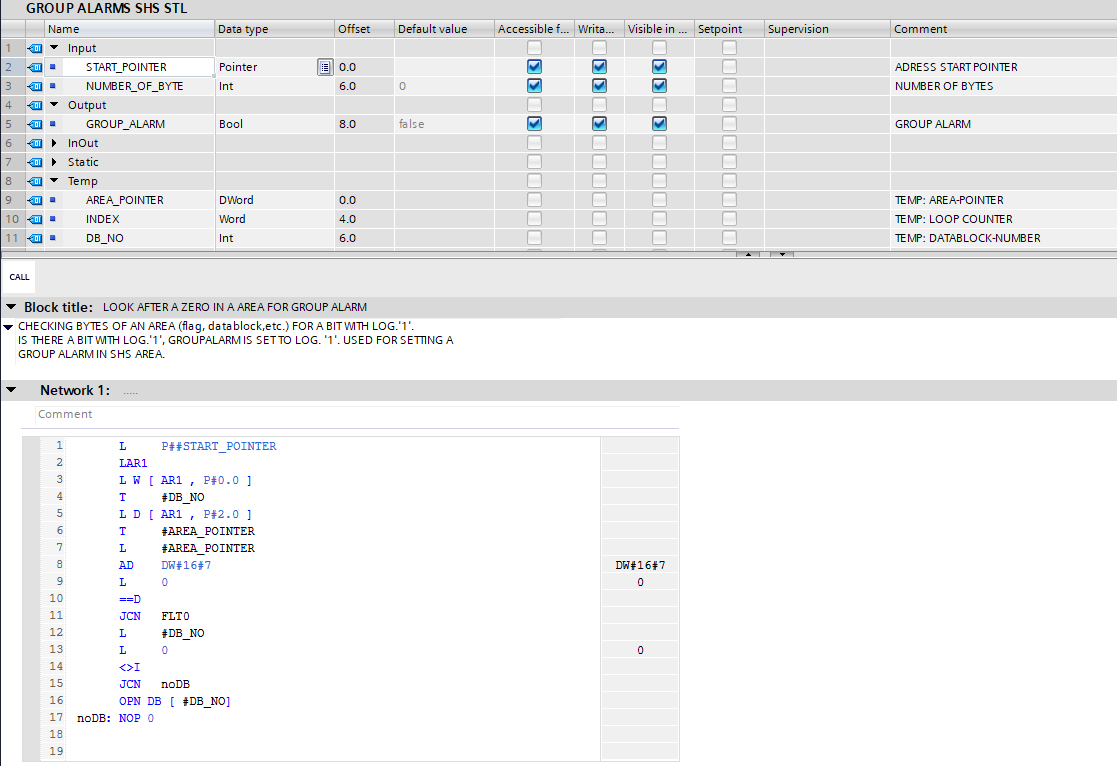The image size is (1117, 766).
Task: Expand the InOut section
Action: point(54,143)
